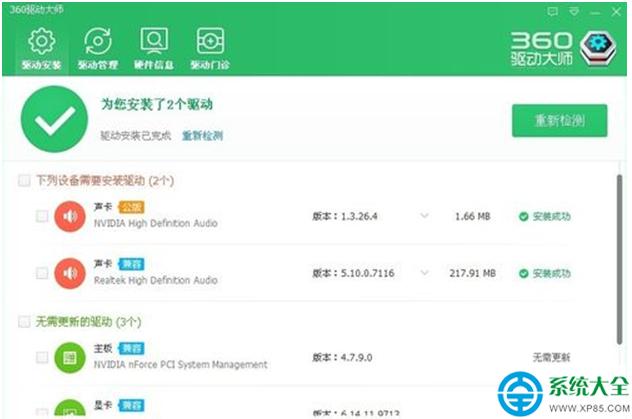Click the Realtek sound card speaker icon
The height and width of the screenshot is (419, 632).
tap(69, 272)
